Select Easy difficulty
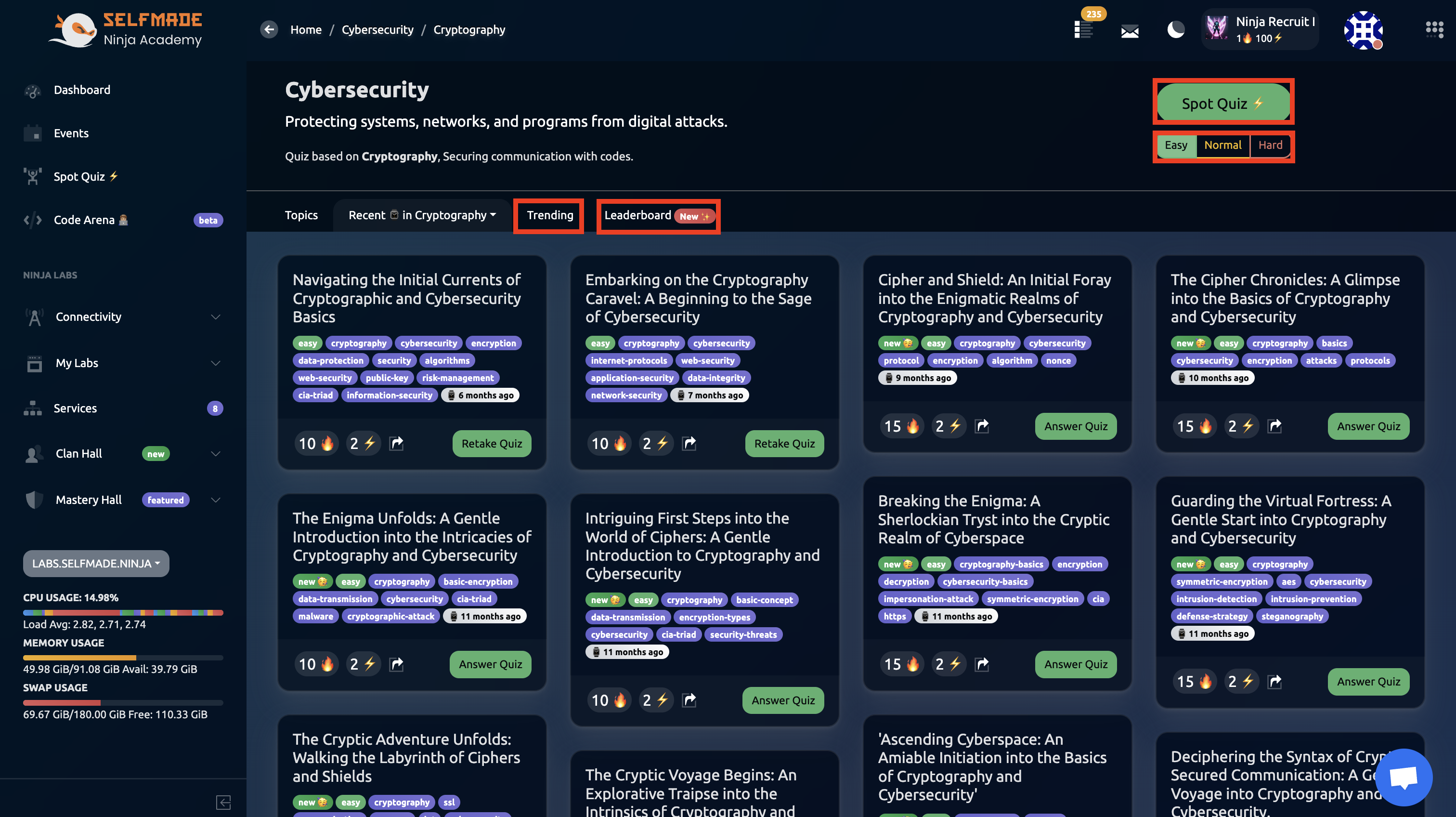 click(x=1176, y=145)
